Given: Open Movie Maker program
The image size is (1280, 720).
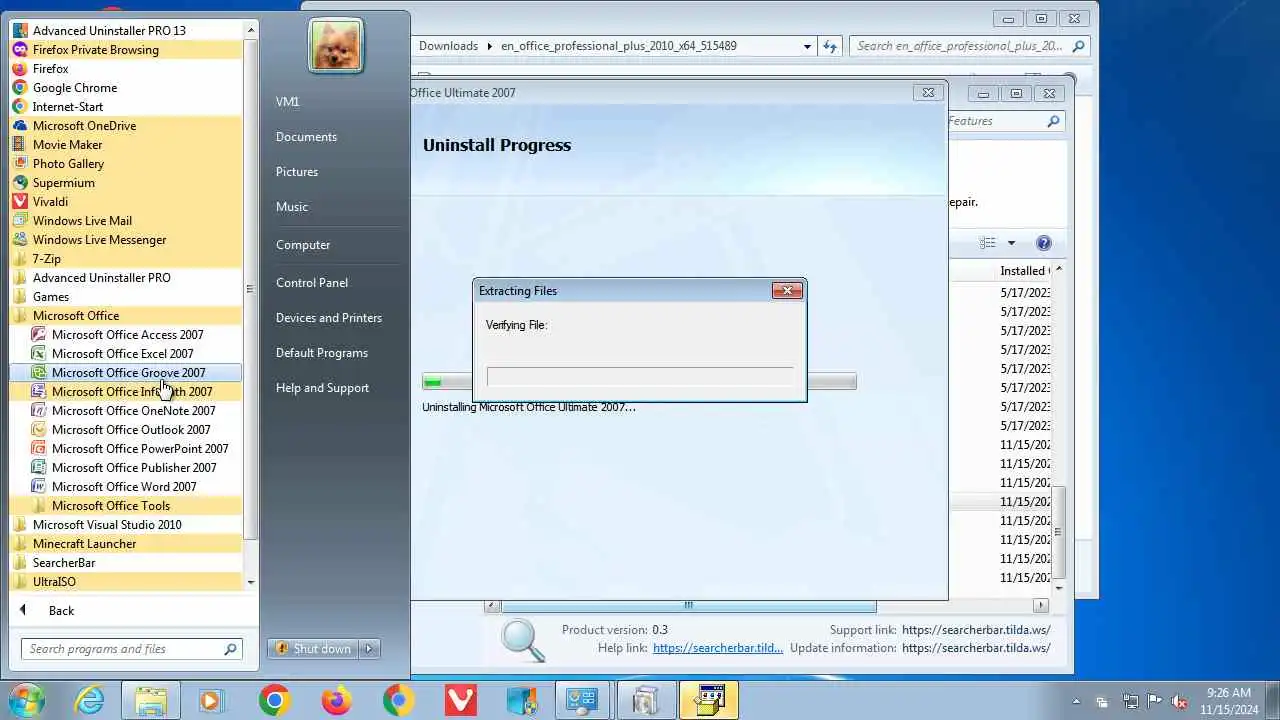Looking at the screenshot, I should [x=126, y=144].
